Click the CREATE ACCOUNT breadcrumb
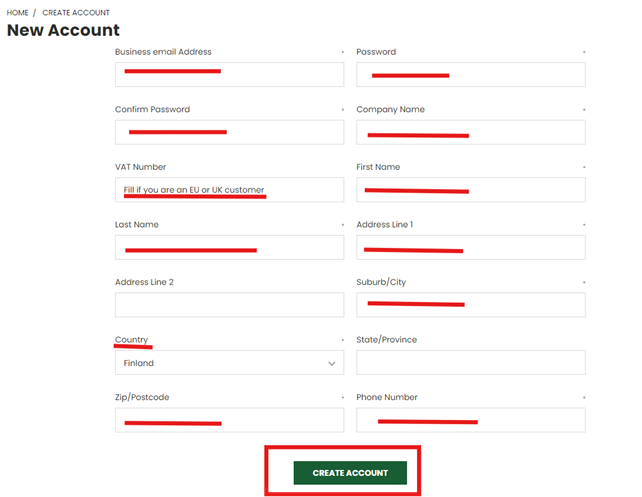 click(76, 13)
